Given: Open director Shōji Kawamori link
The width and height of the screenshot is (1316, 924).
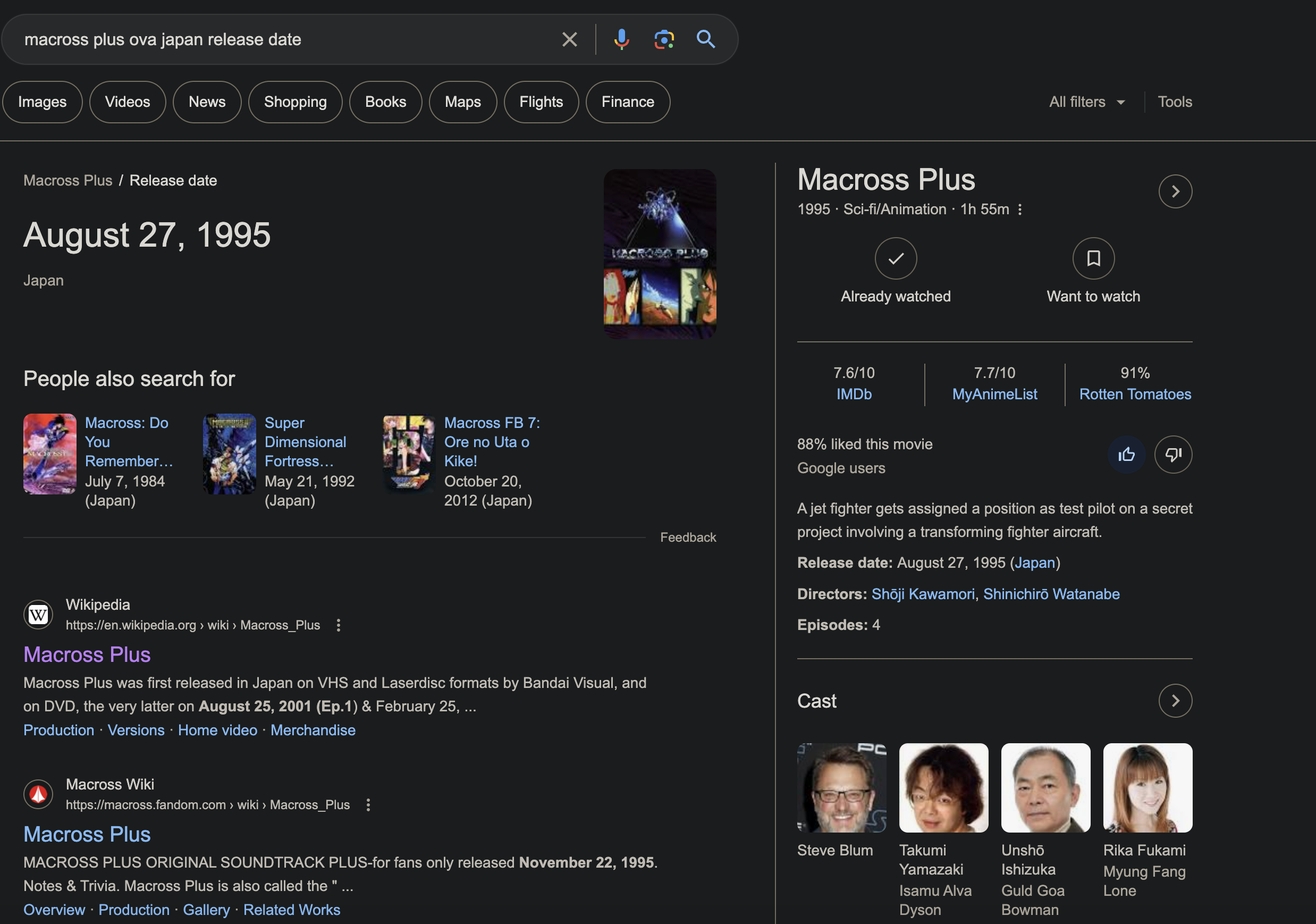Looking at the screenshot, I should [x=923, y=594].
